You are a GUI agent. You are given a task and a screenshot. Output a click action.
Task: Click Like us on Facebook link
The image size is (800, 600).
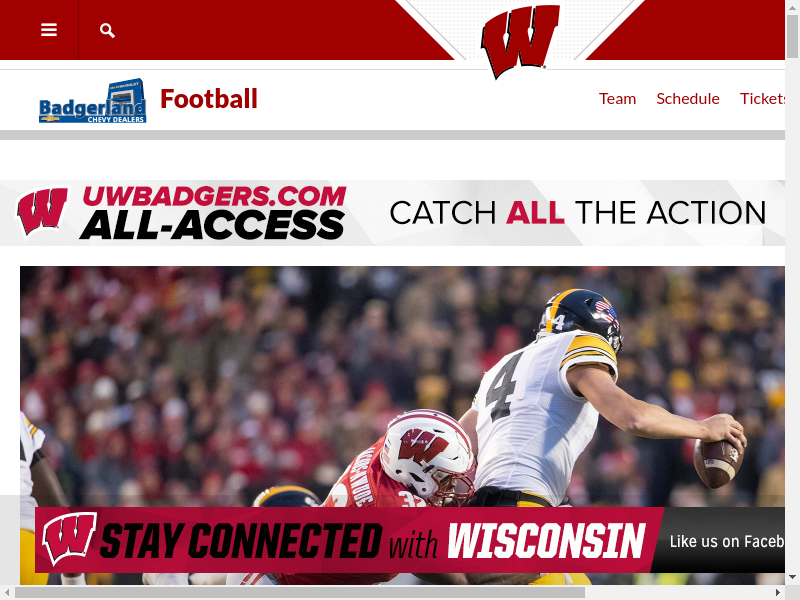click(727, 541)
